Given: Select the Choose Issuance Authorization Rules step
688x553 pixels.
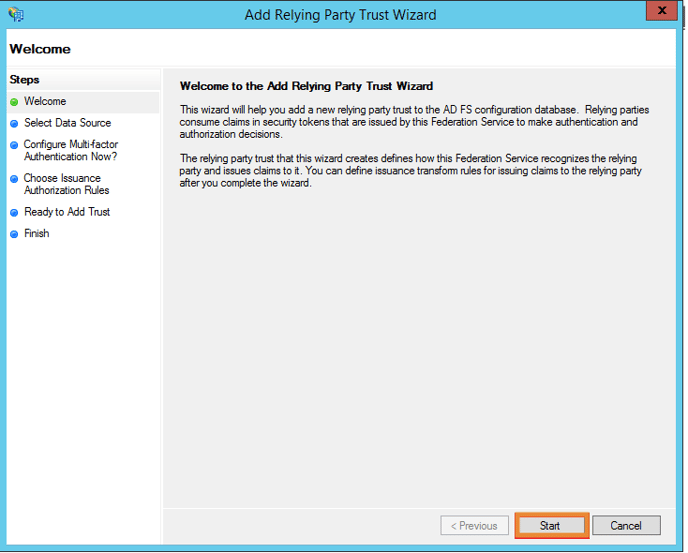Looking at the screenshot, I should 67,184.
